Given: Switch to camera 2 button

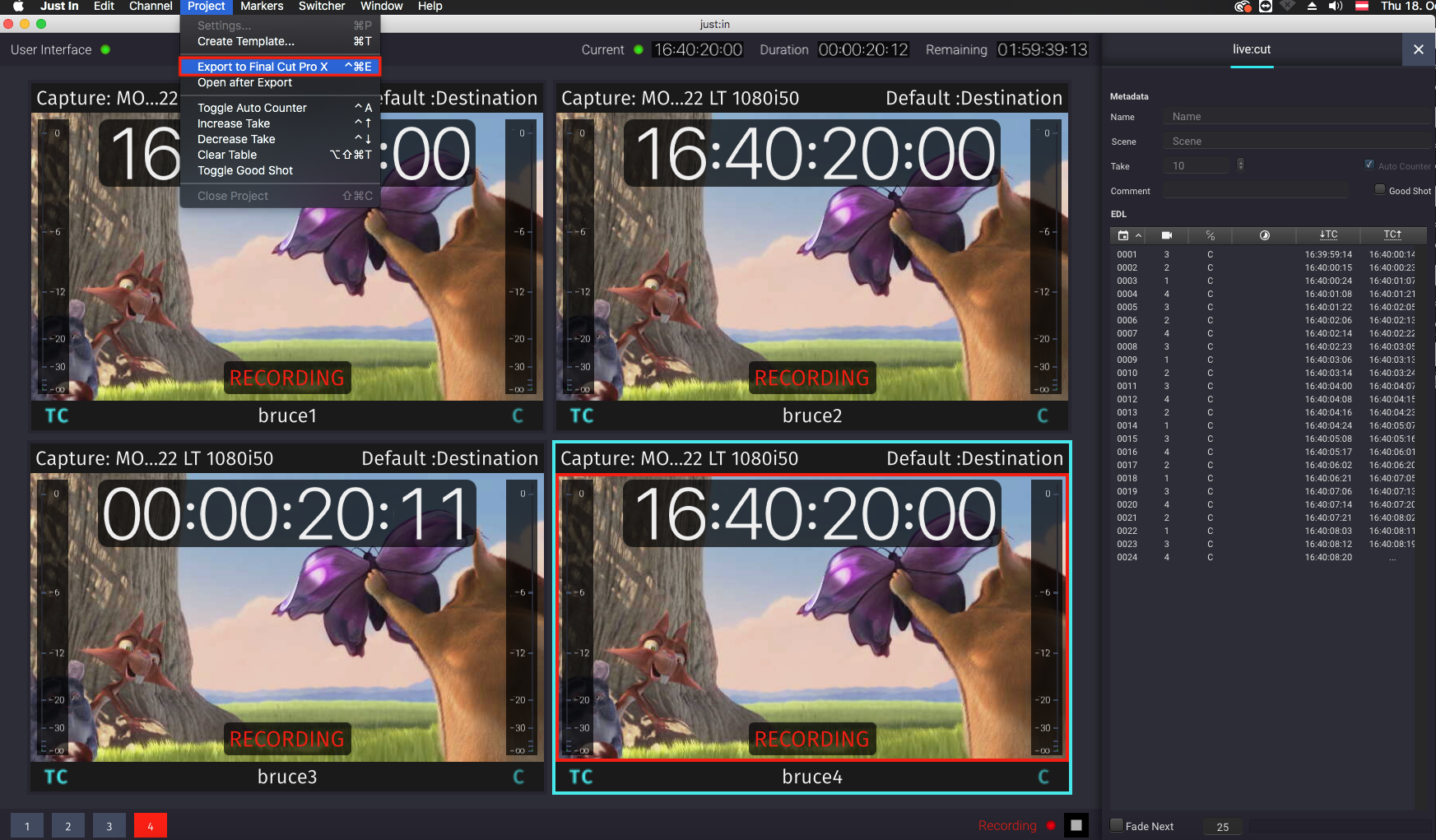Looking at the screenshot, I should pos(68,826).
